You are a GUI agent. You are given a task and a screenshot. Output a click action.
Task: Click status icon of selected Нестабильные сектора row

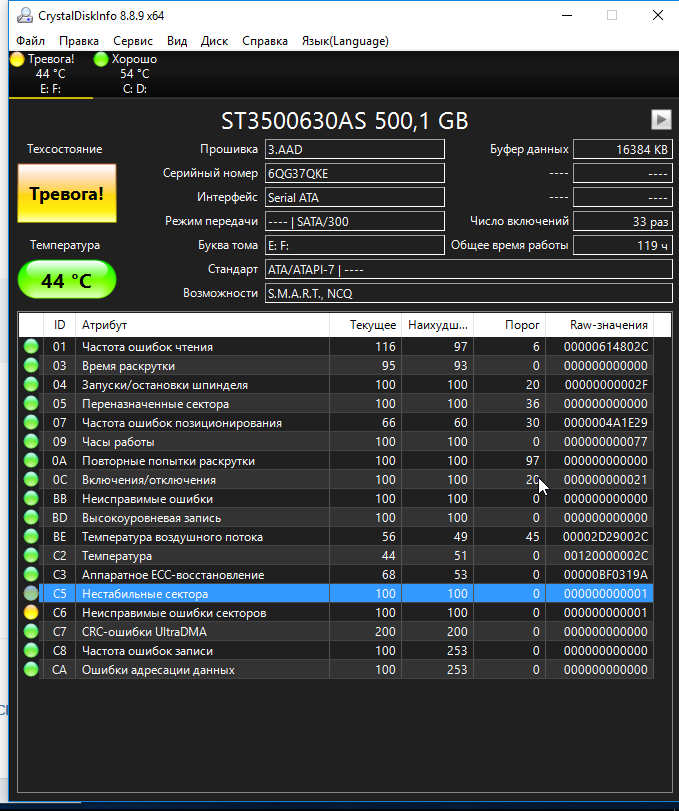[x=31, y=593]
